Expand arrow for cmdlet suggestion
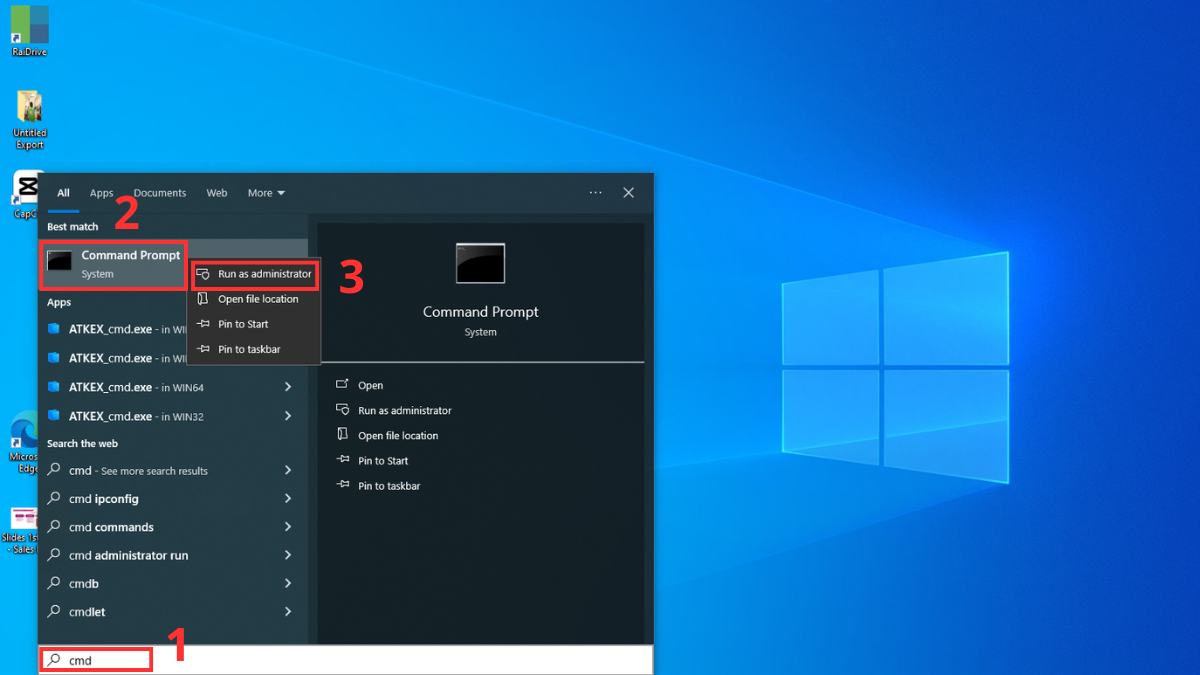Viewport: 1200px width, 675px height. tap(288, 612)
